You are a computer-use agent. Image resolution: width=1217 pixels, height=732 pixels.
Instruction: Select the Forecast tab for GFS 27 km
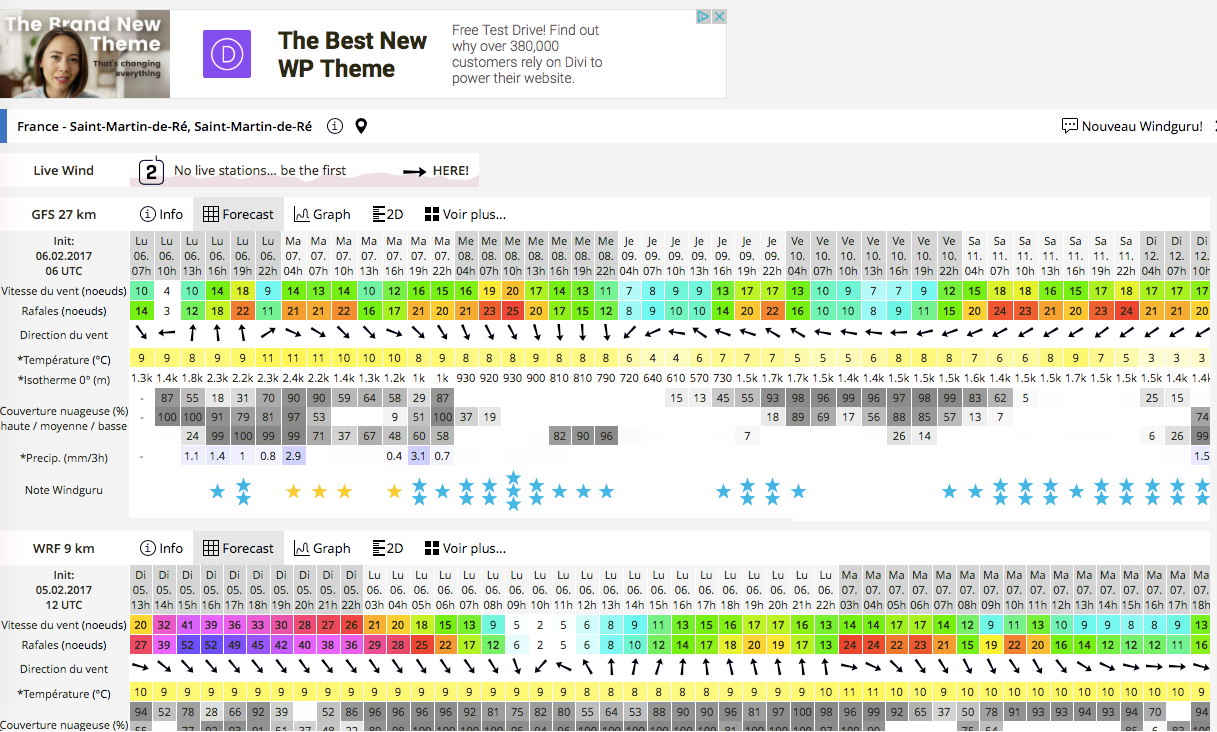tap(238, 214)
